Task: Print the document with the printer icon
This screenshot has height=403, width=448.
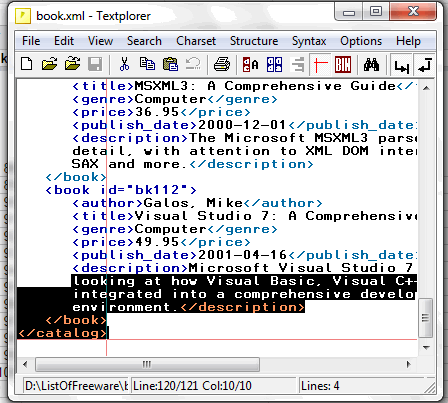Action: (x=222, y=64)
